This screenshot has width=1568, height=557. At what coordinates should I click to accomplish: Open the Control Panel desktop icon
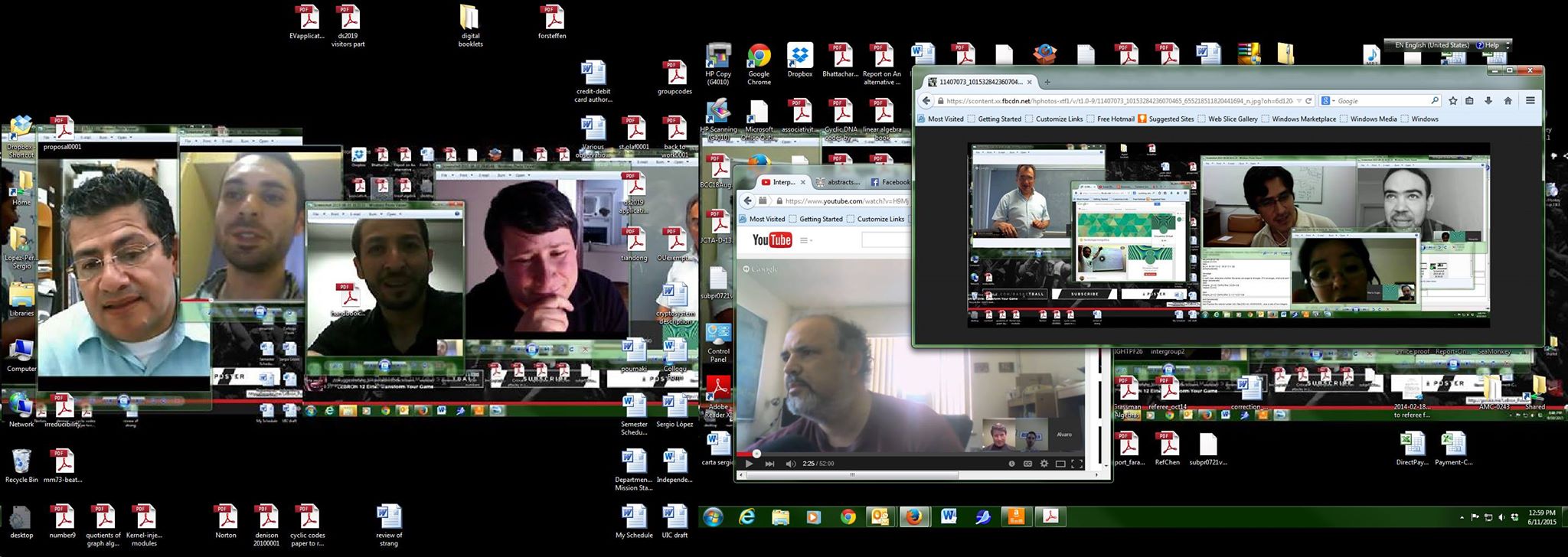pyautogui.click(x=718, y=342)
